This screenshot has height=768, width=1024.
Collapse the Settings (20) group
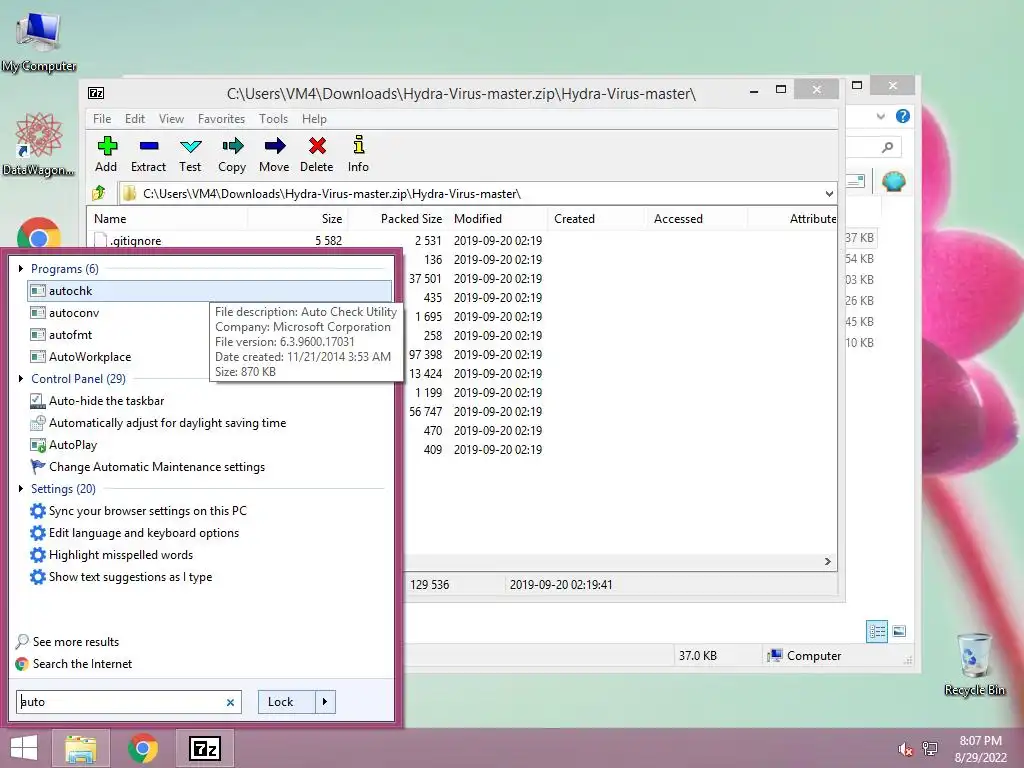click(21, 488)
